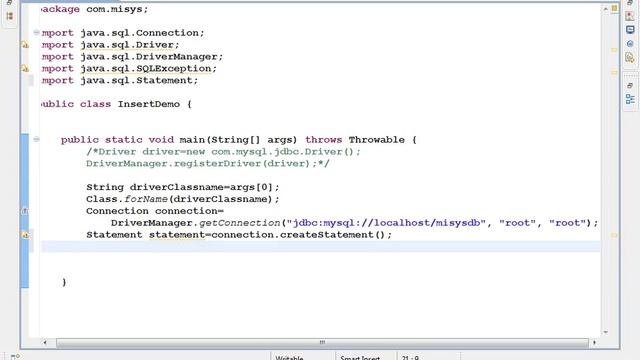This screenshot has width=640, height=360.
Task: Open the red-dot view in right trim
Action: tap(630, 16)
